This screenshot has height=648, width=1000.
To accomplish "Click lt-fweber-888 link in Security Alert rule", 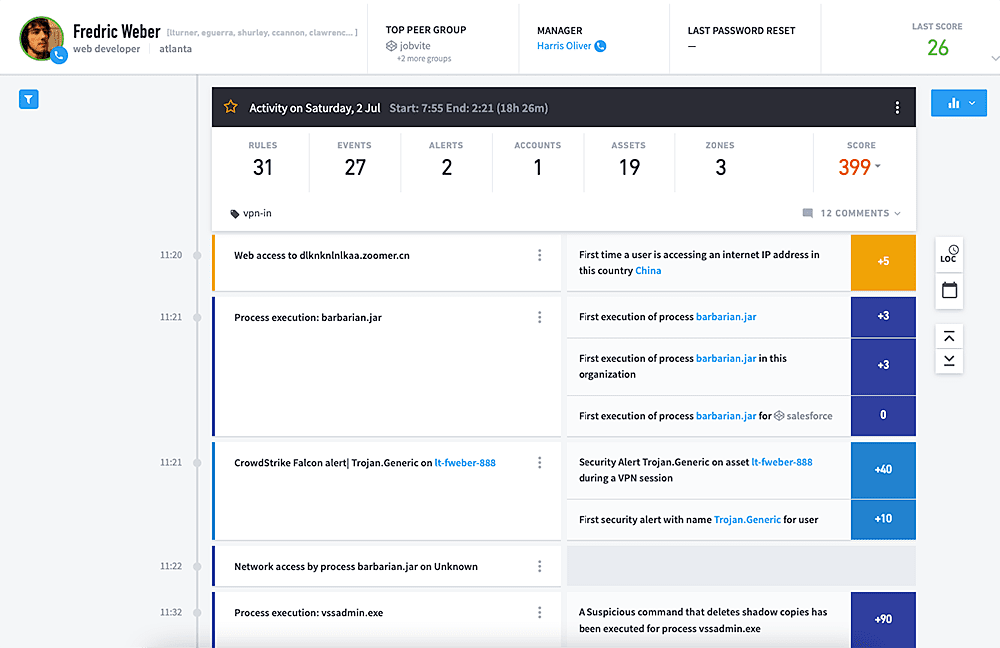I will pos(782,462).
